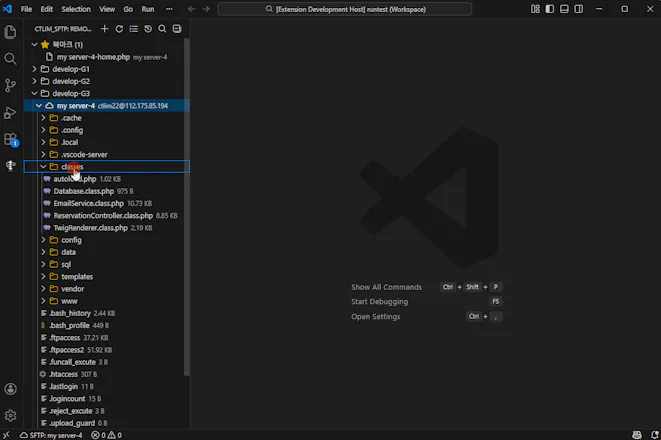Refresh the remote server tree
The image size is (661, 440).
pyautogui.click(x=119, y=29)
